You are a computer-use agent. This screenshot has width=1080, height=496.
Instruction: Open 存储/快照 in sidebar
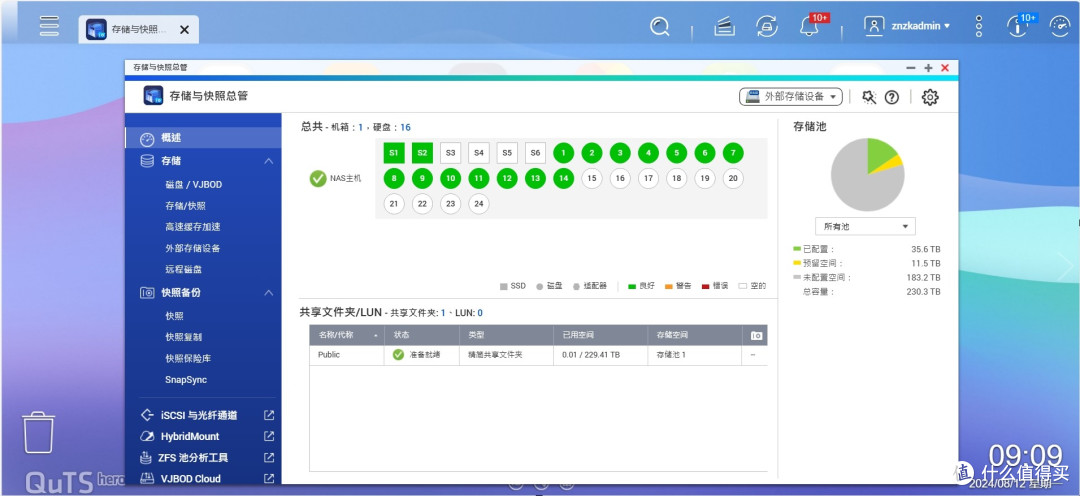tap(185, 205)
